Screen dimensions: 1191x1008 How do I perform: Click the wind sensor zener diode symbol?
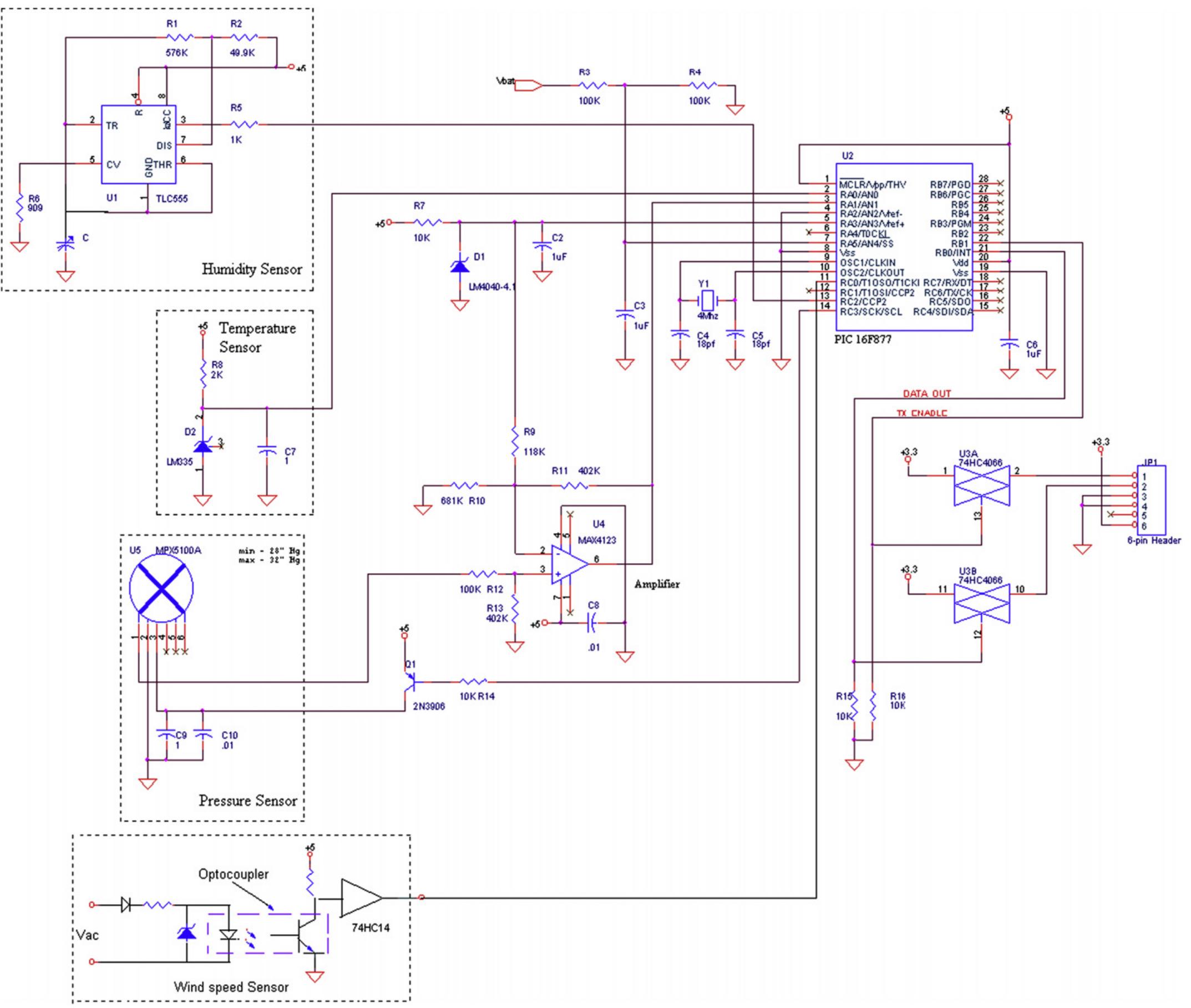pyautogui.click(x=187, y=934)
